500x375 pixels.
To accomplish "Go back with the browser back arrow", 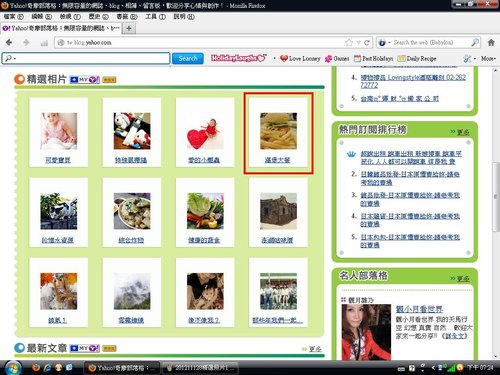I will (9, 42).
